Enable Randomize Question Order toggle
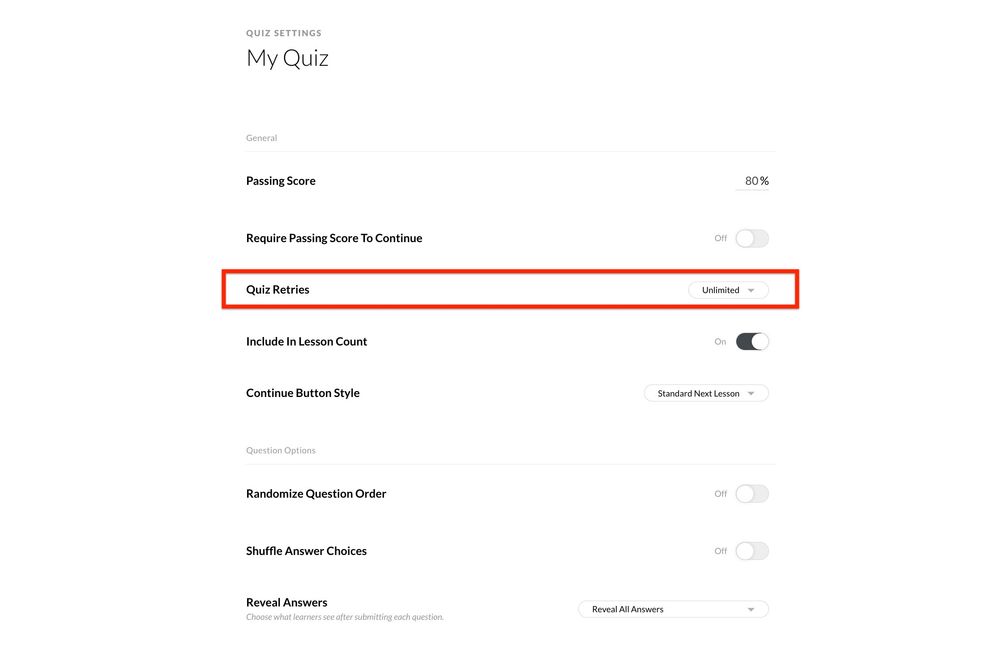Image resolution: width=999 pixels, height=657 pixels. coord(752,494)
